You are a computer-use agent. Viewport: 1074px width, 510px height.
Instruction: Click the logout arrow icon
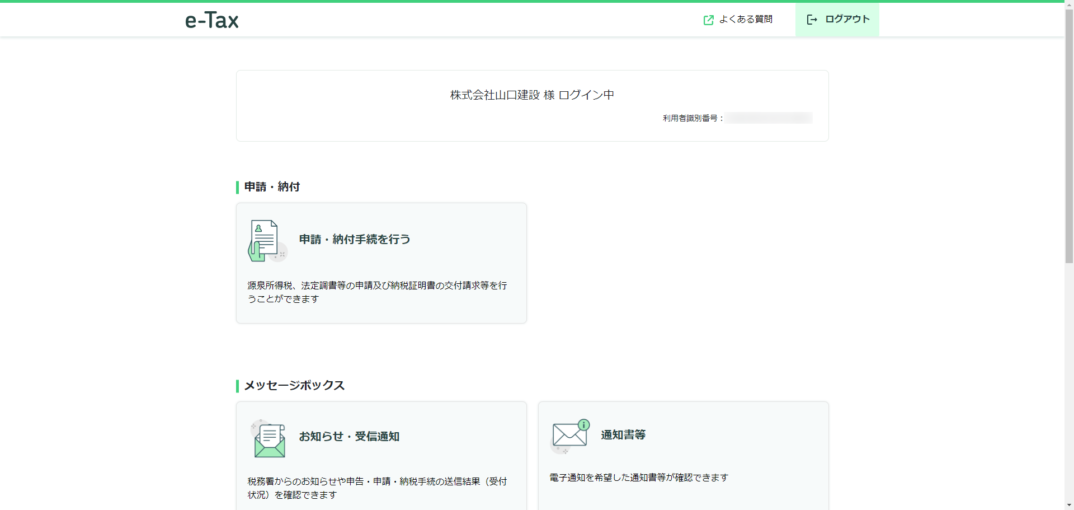[x=812, y=20]
